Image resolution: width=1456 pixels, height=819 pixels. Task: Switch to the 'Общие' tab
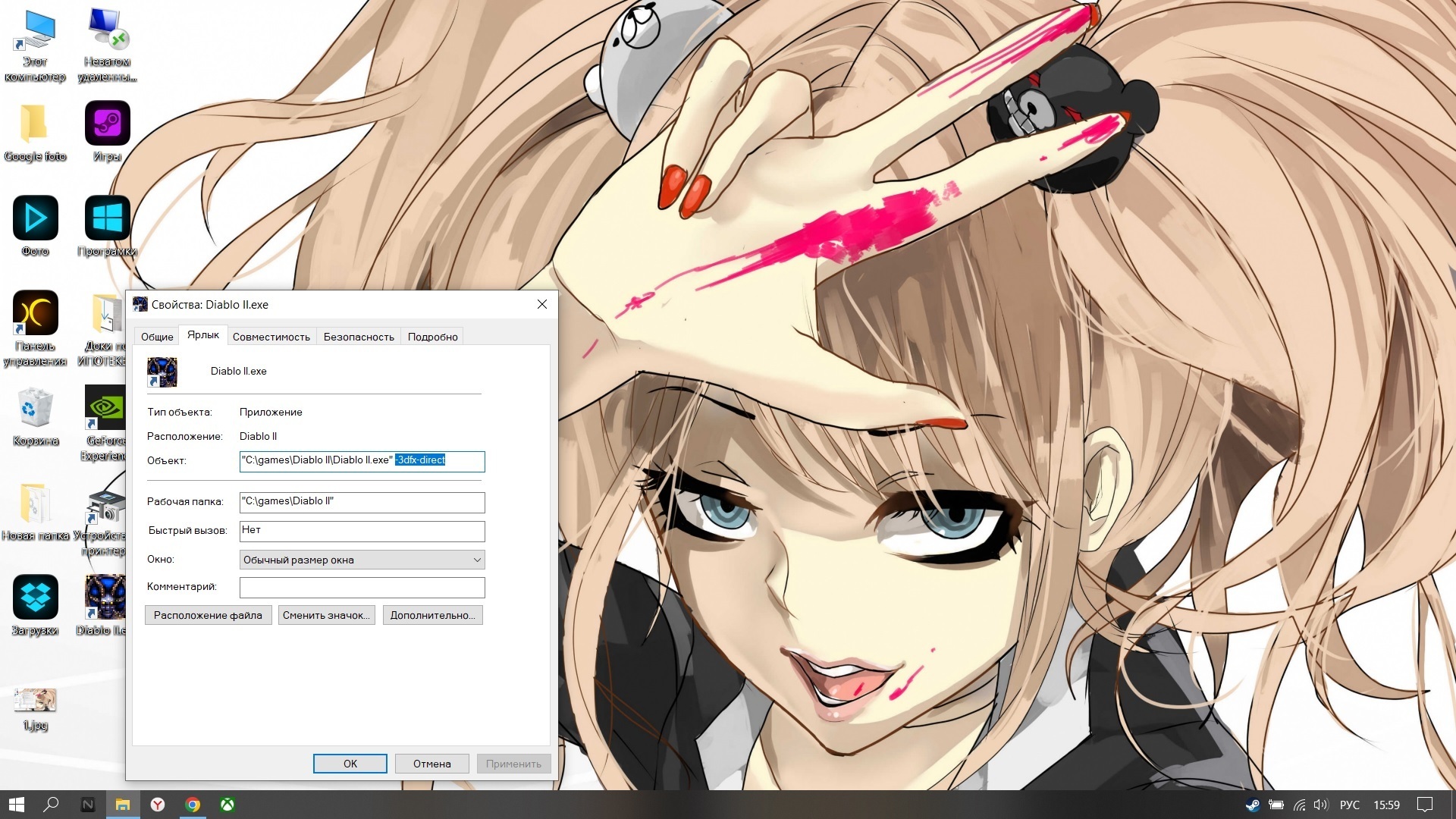click(157, 337)
